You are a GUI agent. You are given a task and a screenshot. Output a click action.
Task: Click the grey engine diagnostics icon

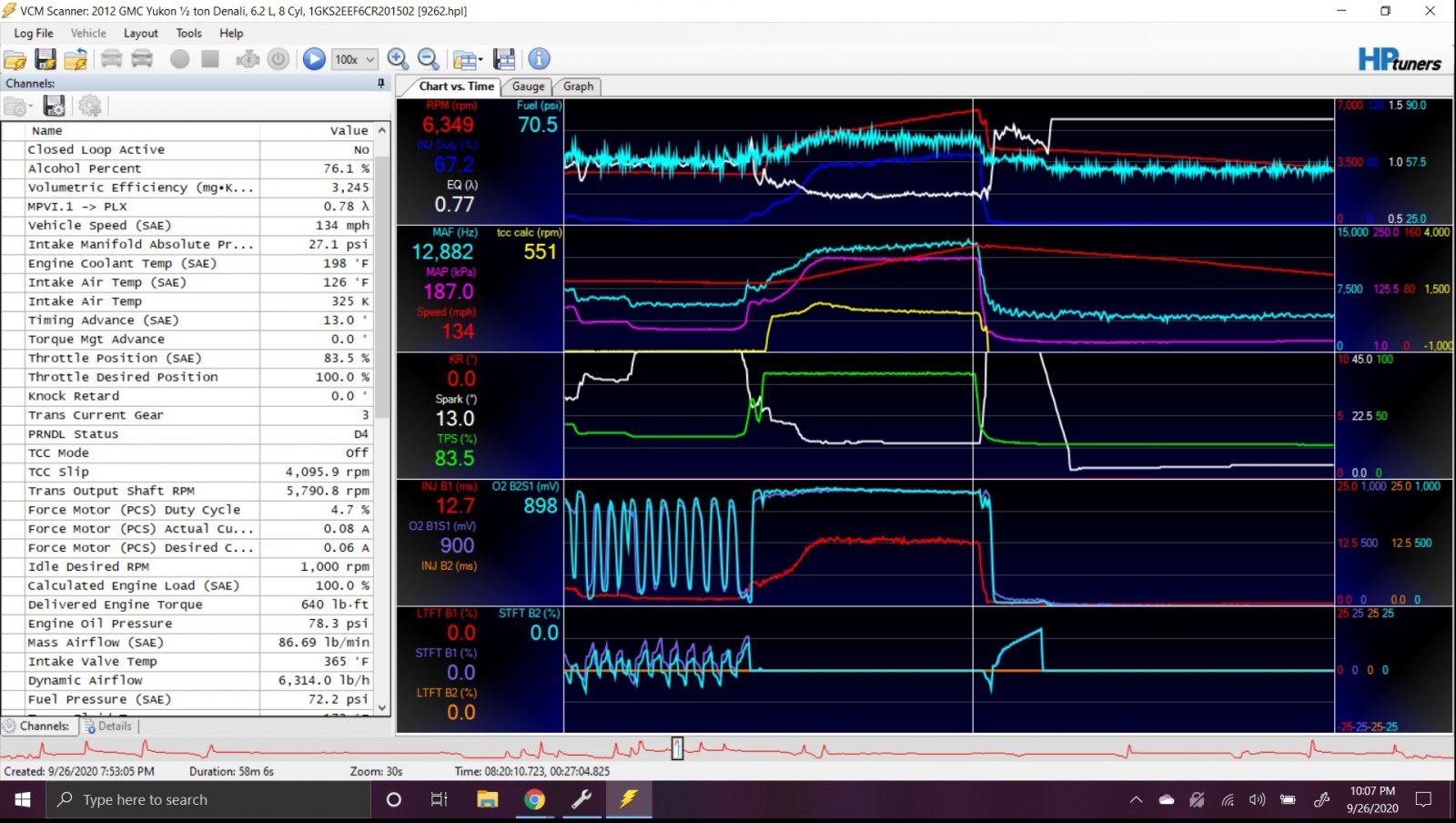248,59
